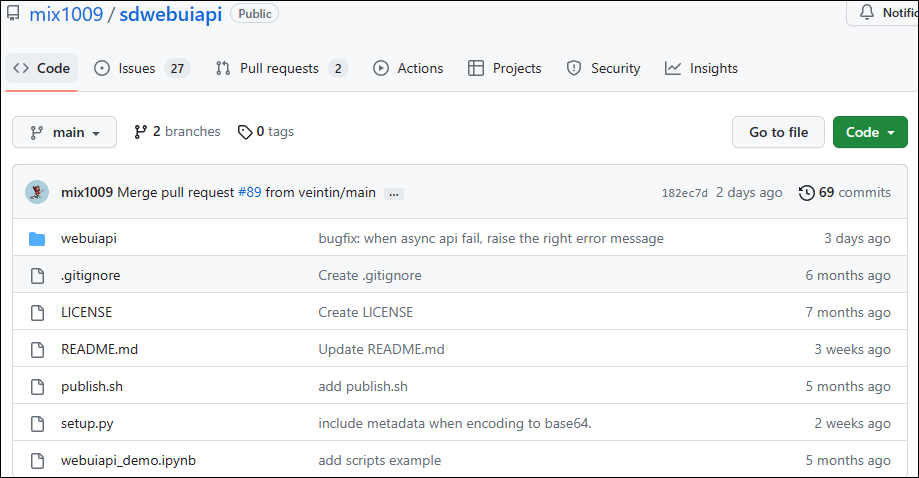Open the mix1009 owner profile link

[x=66, y=14]
